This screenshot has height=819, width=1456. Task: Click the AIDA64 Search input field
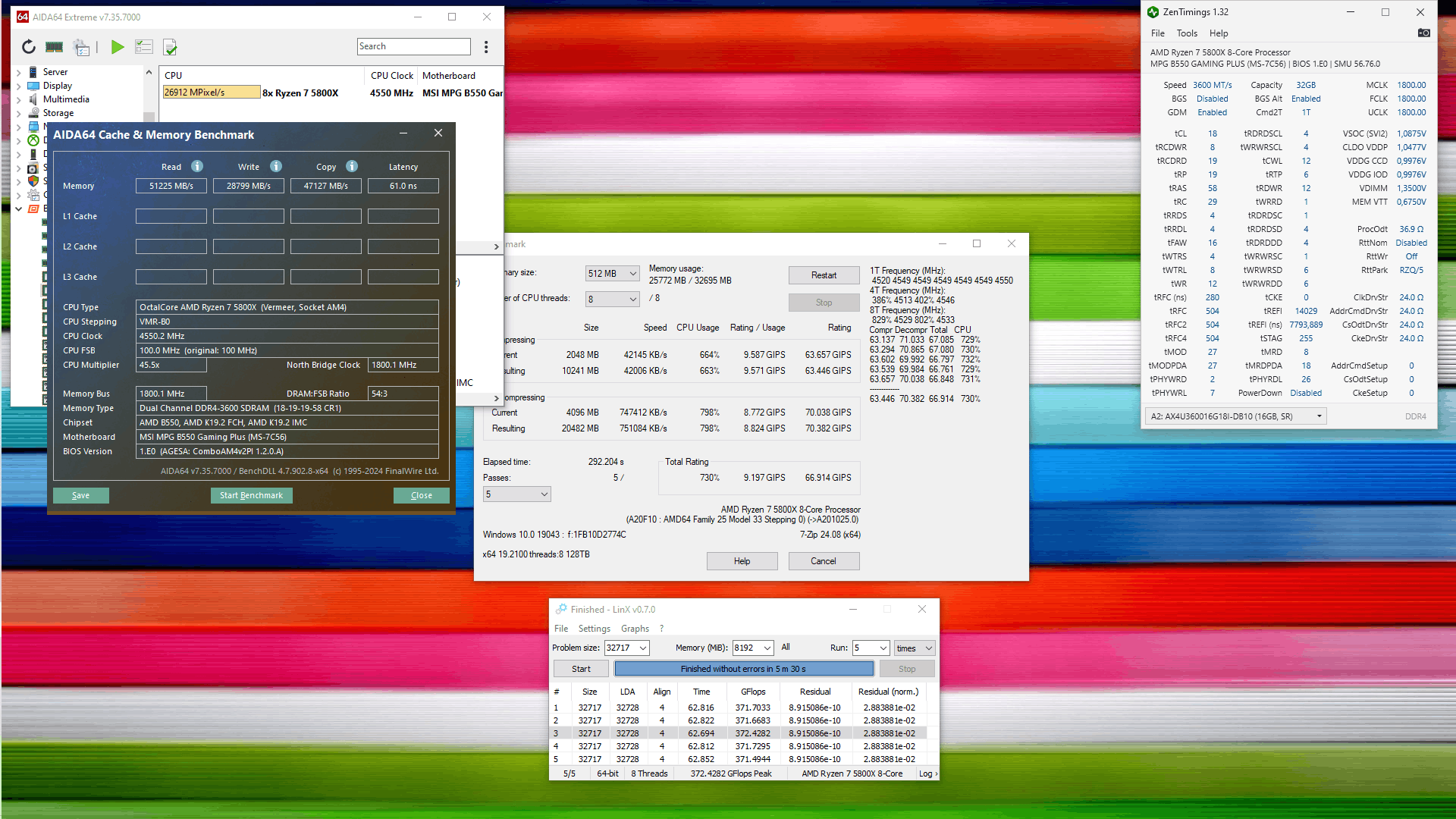[413, 47]
